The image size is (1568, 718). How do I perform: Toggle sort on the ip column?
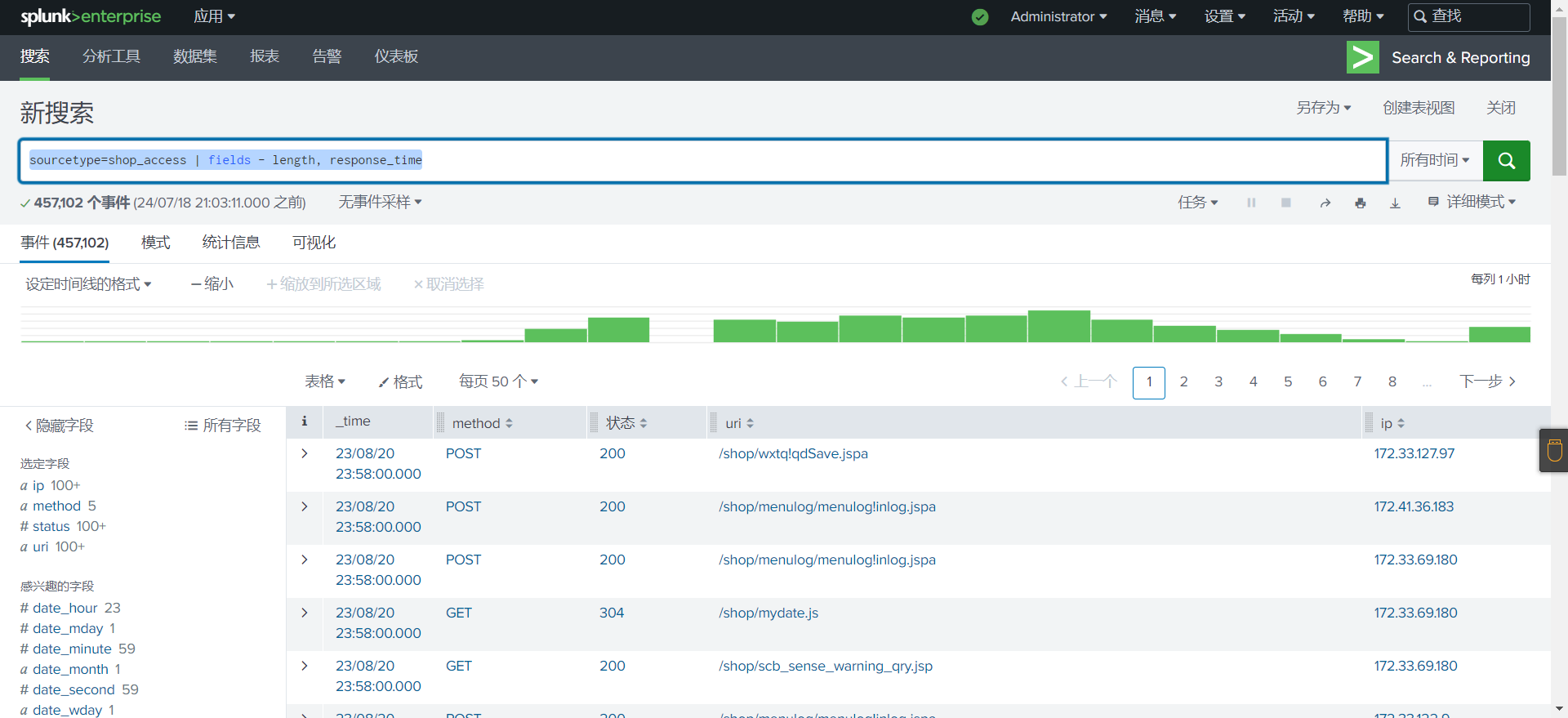1392,423
